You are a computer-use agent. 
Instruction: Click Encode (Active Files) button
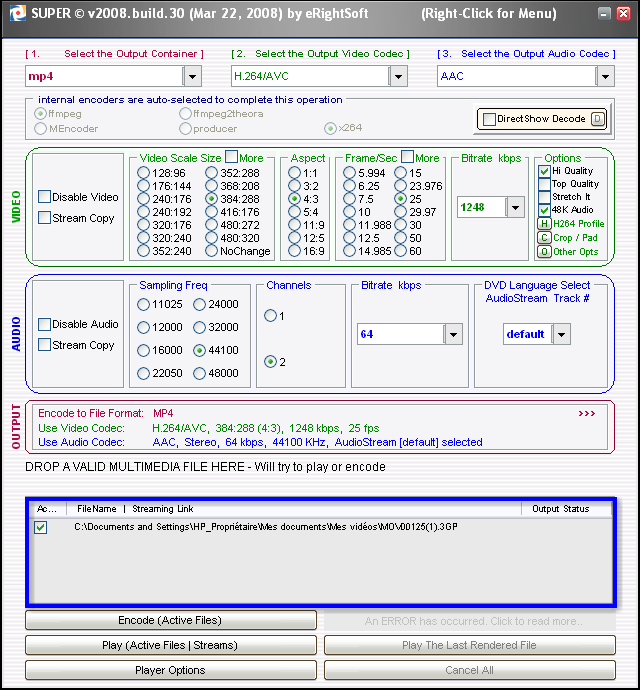(171, 620)
